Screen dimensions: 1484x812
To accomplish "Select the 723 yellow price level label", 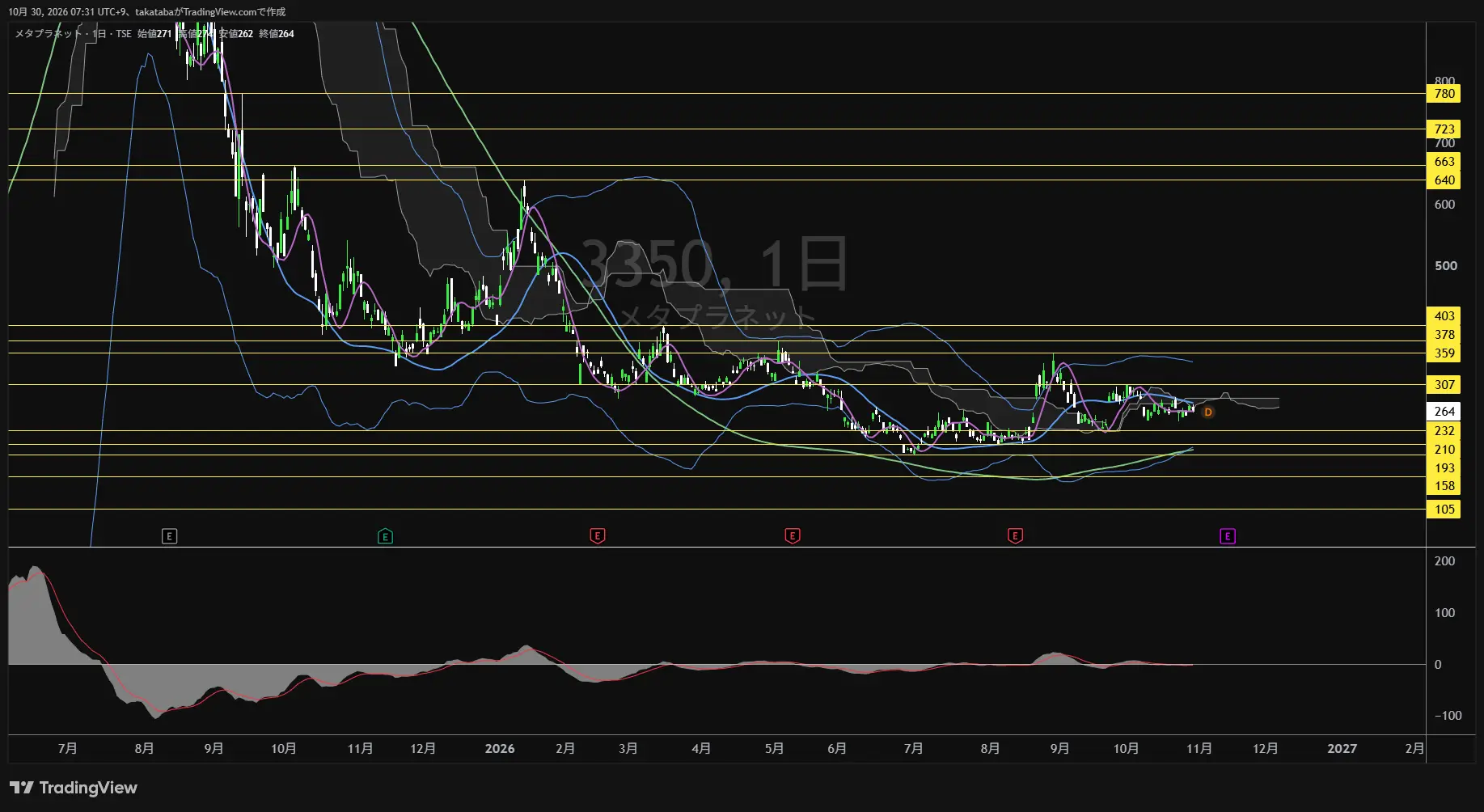I will click(1444, 129).
